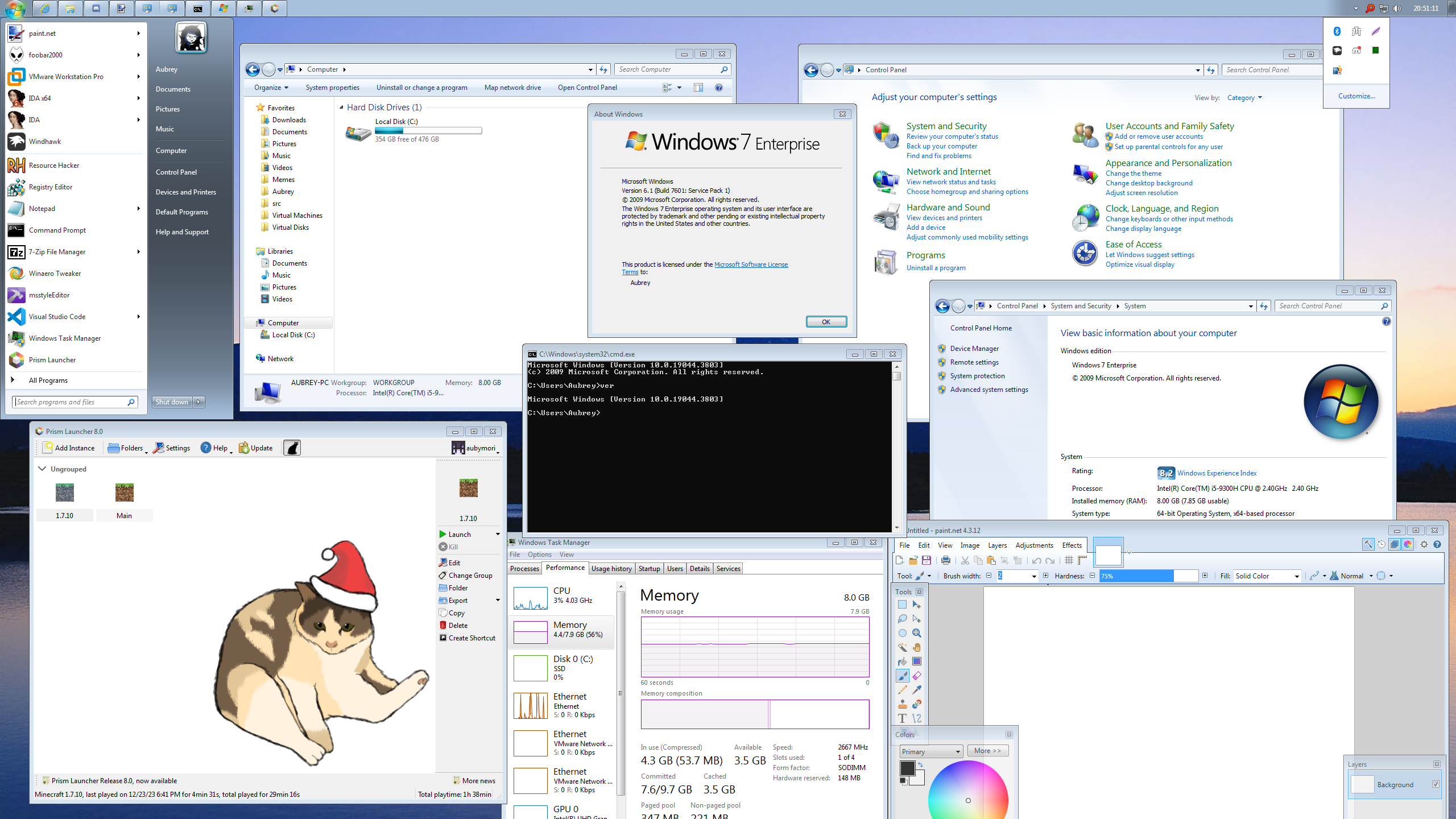The width and height of the screenshot is (1456, 819).
Task: Open the Fill Solid Color dropdown
Action: tap(1267, 576)
